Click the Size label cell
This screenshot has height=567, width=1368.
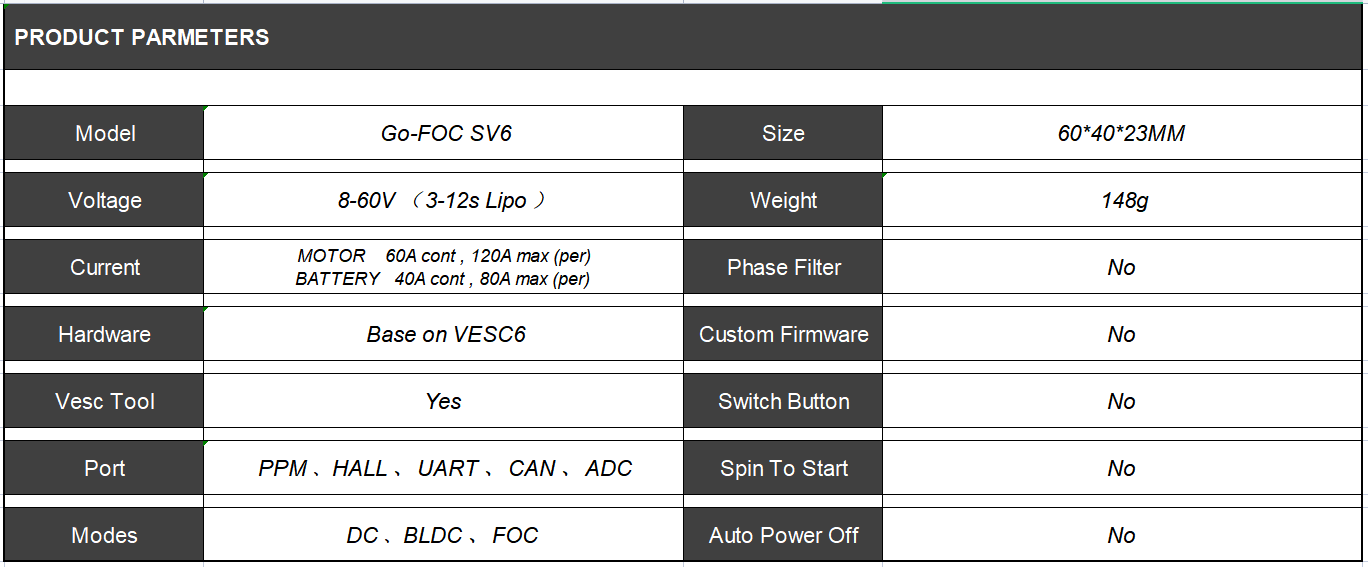click(x=783, y=134)
